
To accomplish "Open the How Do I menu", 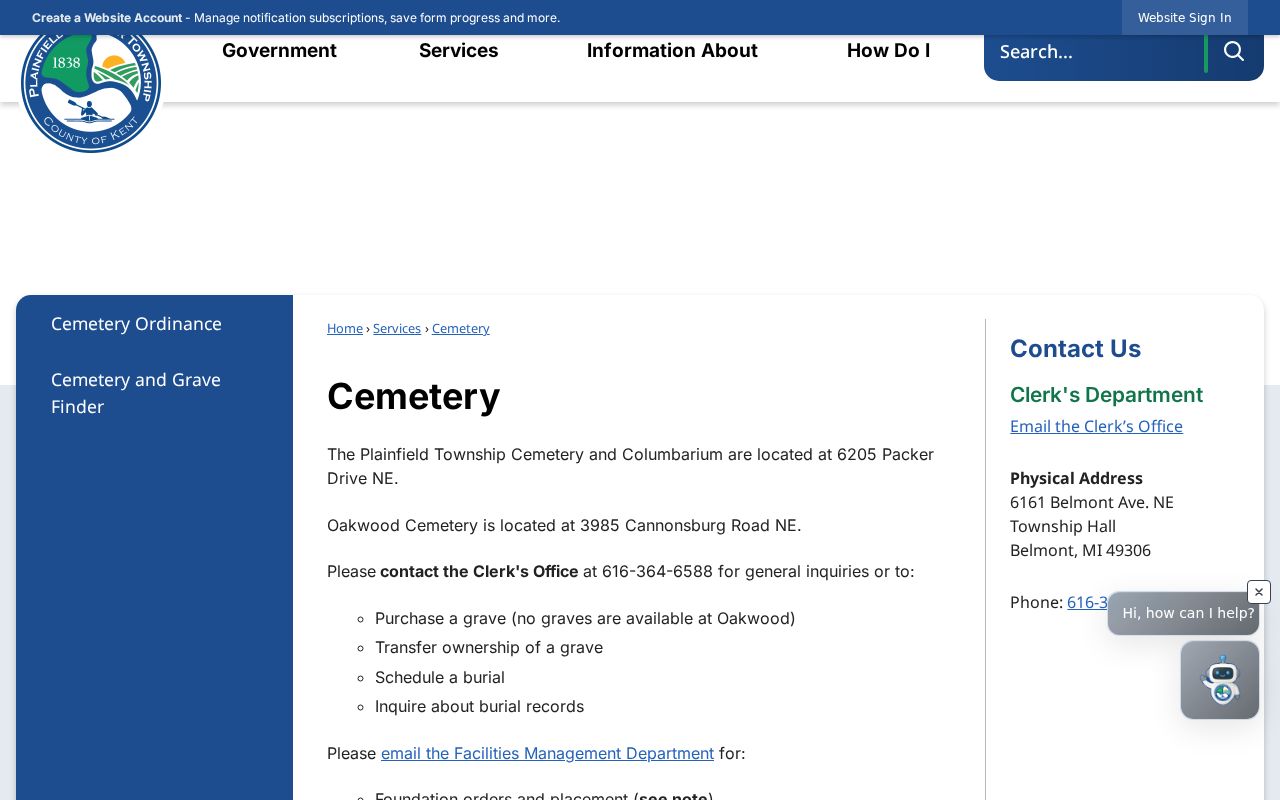I will tap(888, 51).
